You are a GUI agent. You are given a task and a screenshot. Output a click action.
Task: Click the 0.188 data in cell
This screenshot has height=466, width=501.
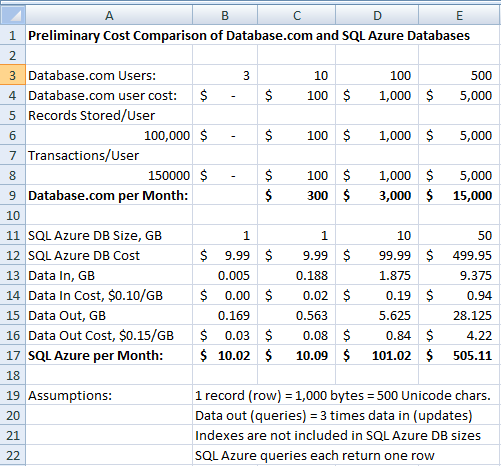[x=296, y=275]
